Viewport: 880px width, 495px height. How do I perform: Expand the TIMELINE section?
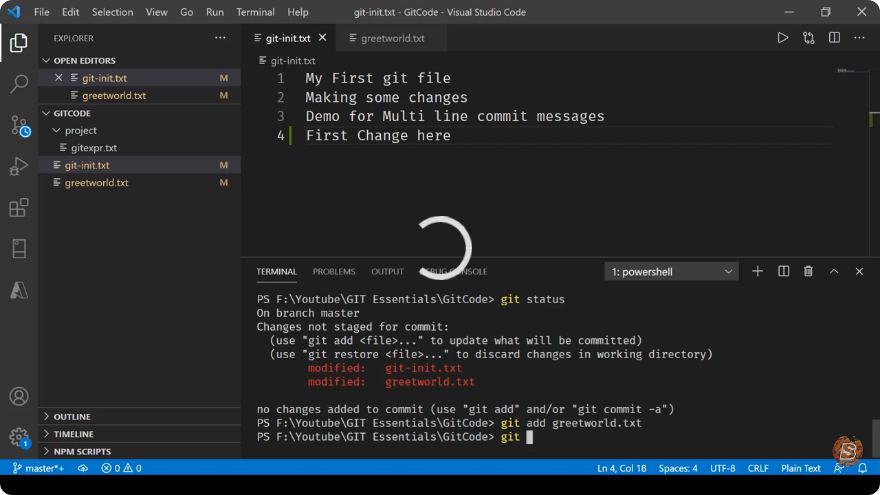pos(73,434)
